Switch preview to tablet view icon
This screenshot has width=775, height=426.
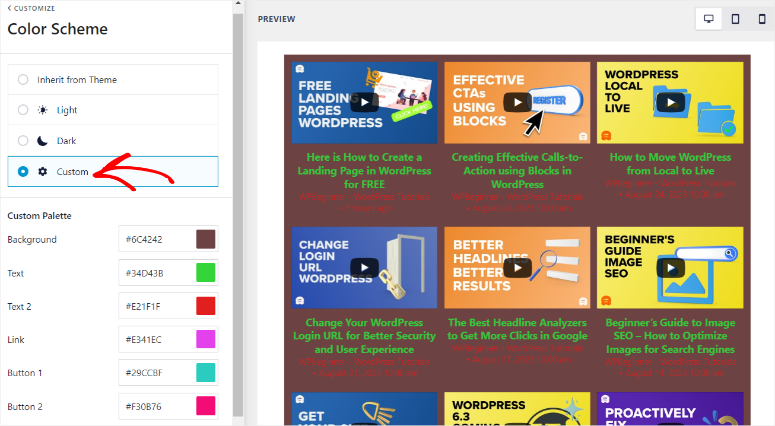(x=735, y=19)
